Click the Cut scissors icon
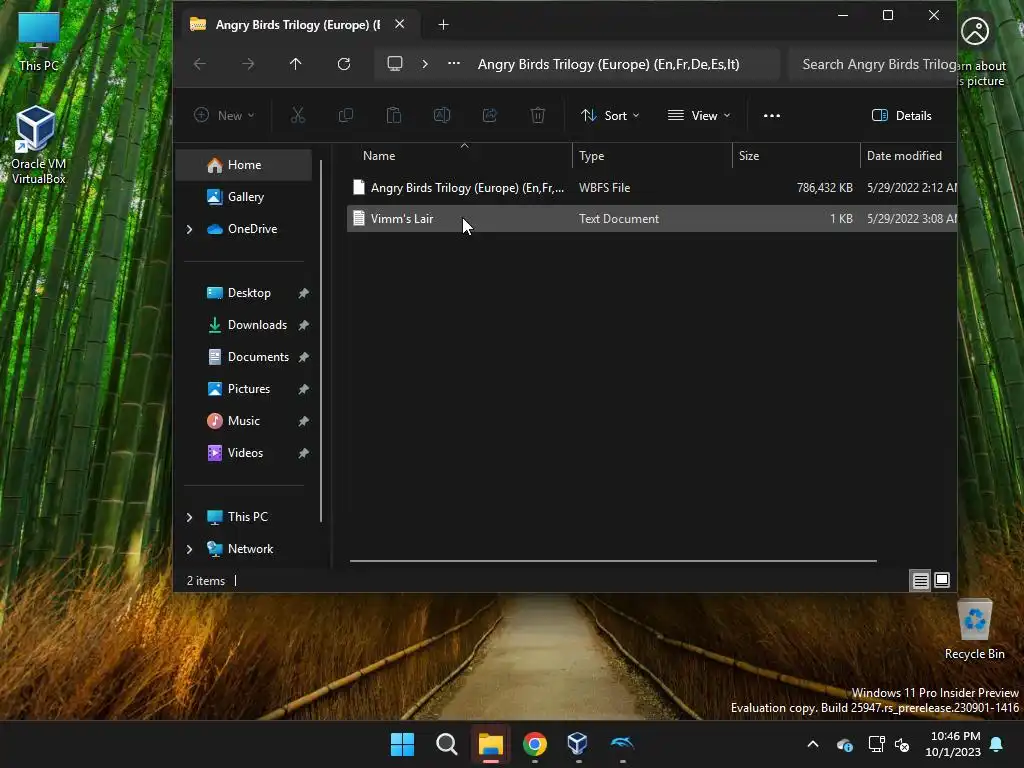The height and width of the screenshot is (768, 1024). tap(298, 116)
